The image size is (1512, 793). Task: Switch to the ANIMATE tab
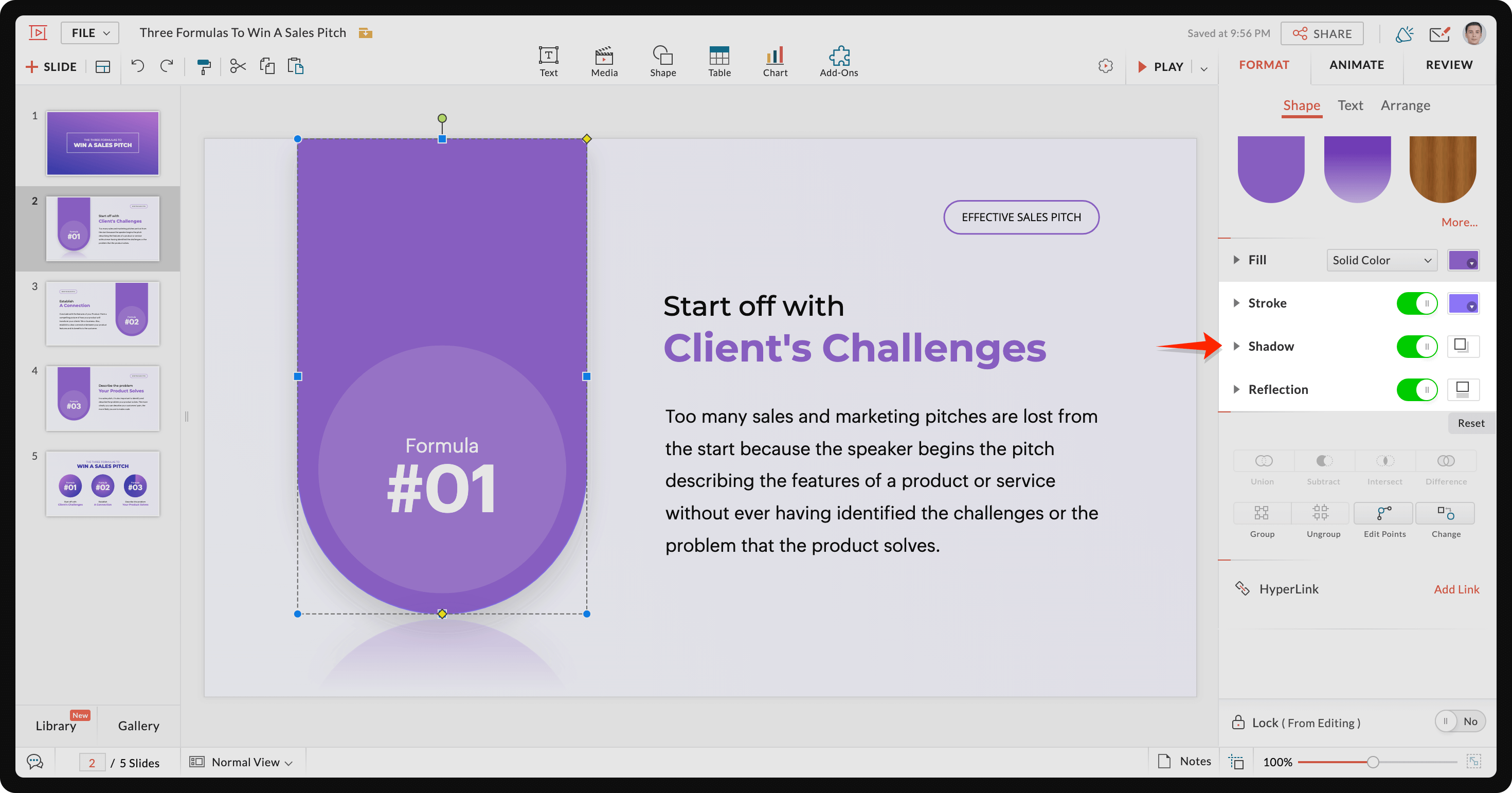[x=1357, y=65]
